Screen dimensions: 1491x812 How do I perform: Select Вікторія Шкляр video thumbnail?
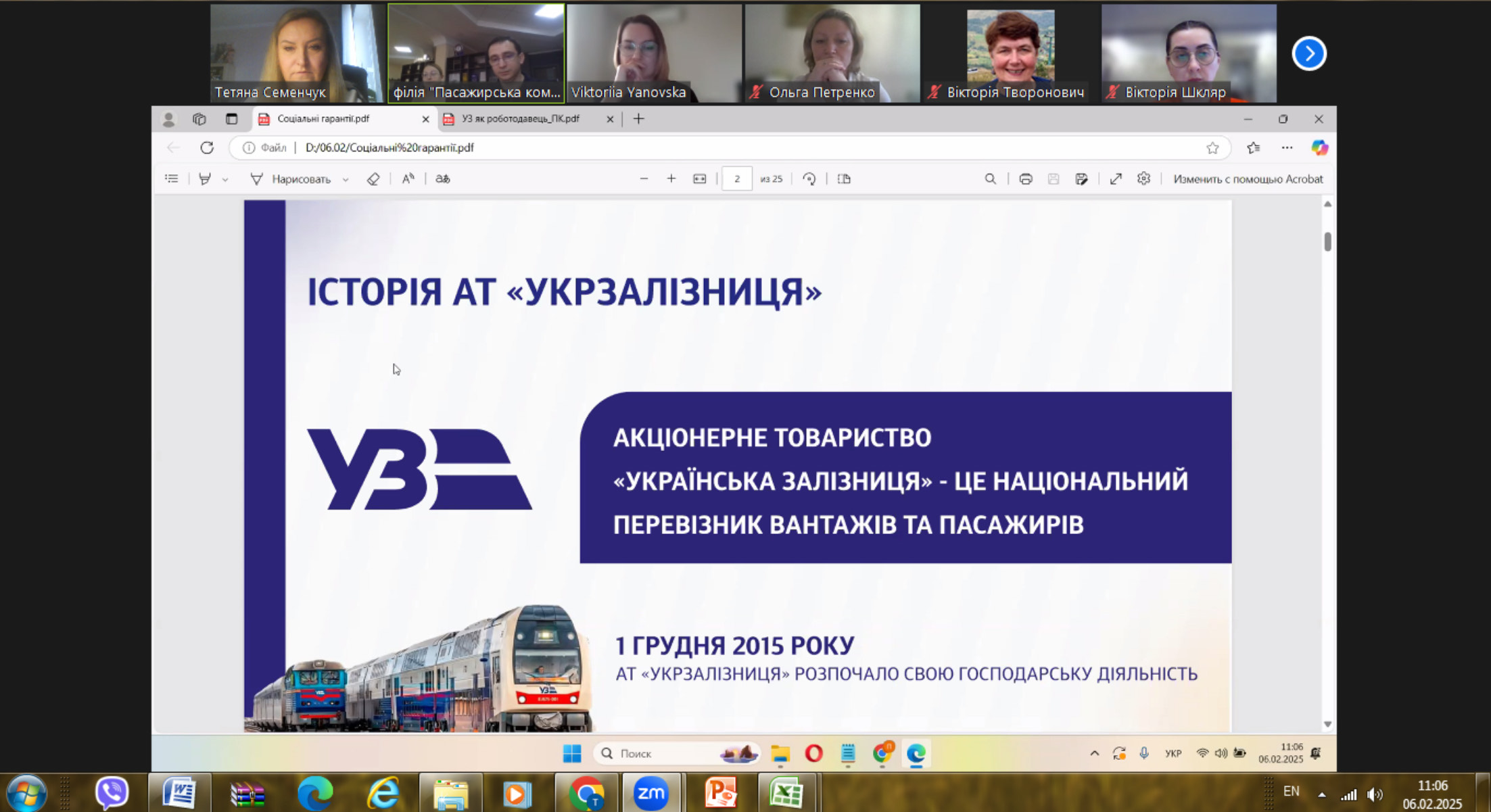(x=1189, y=53)
